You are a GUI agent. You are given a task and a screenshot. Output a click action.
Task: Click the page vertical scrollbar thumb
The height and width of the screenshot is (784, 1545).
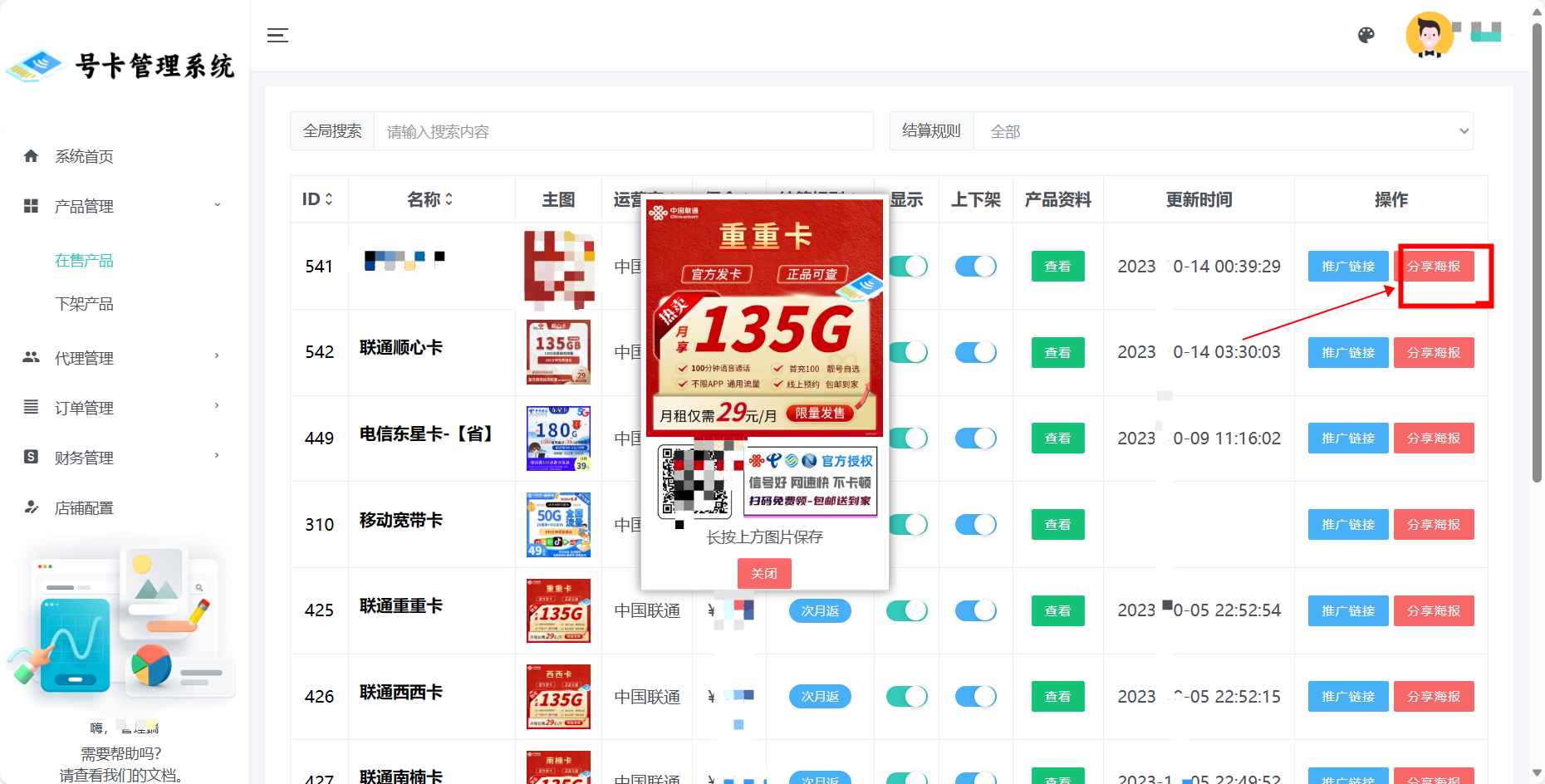click(1537, 253)
